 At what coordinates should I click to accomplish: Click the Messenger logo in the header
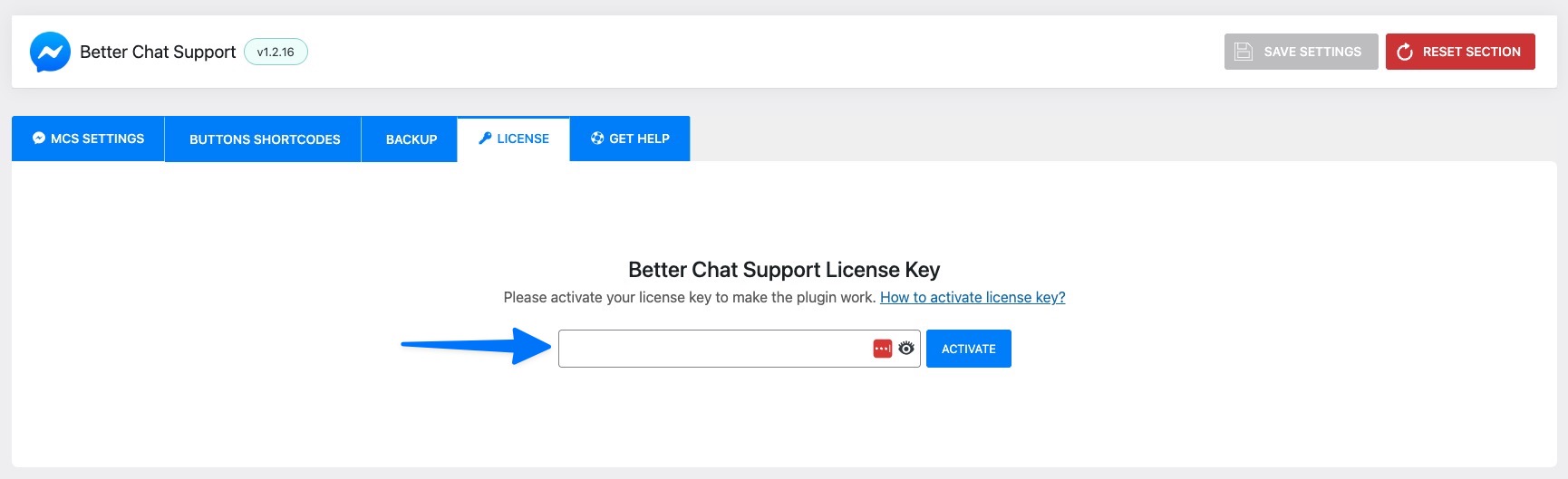(50, 53)
